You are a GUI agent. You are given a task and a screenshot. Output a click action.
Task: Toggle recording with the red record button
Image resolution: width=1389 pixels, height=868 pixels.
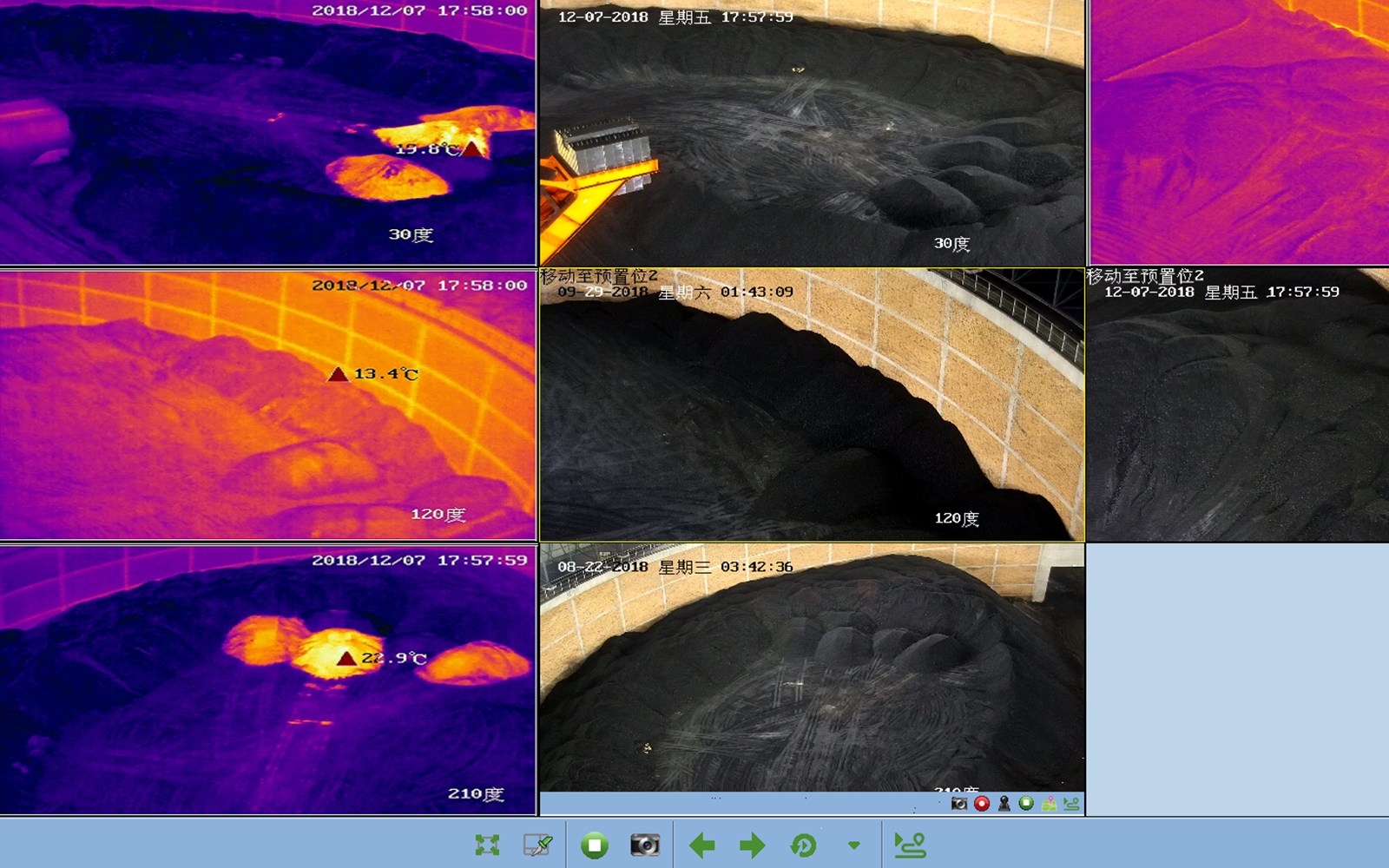[x=981, y=804]
